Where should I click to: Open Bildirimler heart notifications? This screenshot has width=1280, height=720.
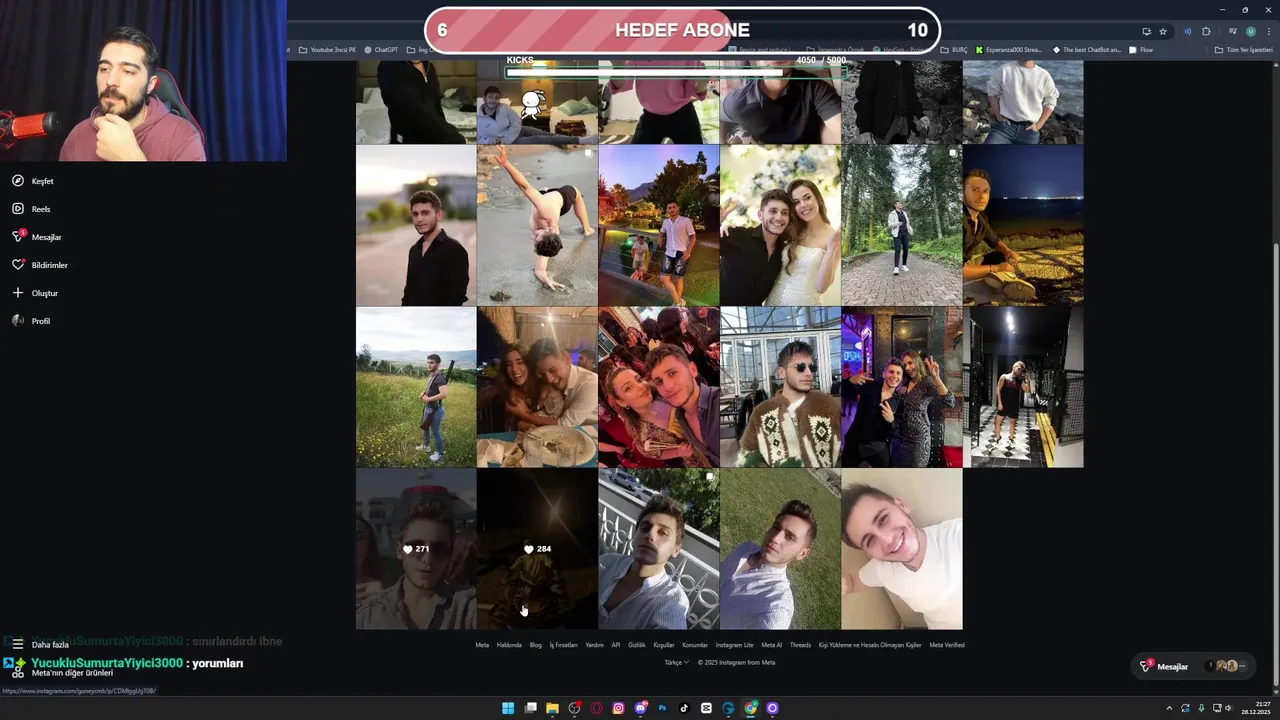[40, 265]
